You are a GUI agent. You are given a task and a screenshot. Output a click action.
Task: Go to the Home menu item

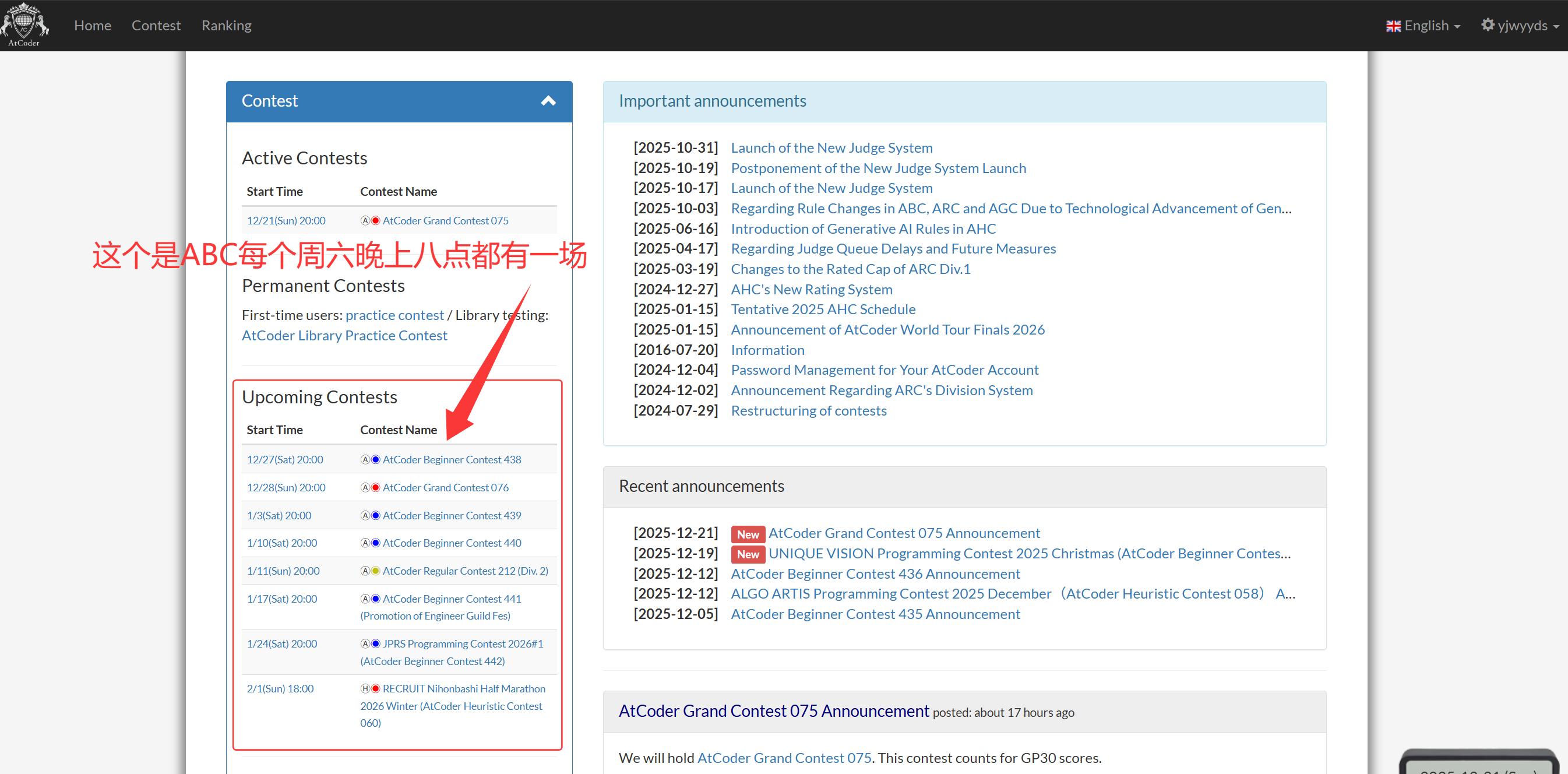(93, 26)
